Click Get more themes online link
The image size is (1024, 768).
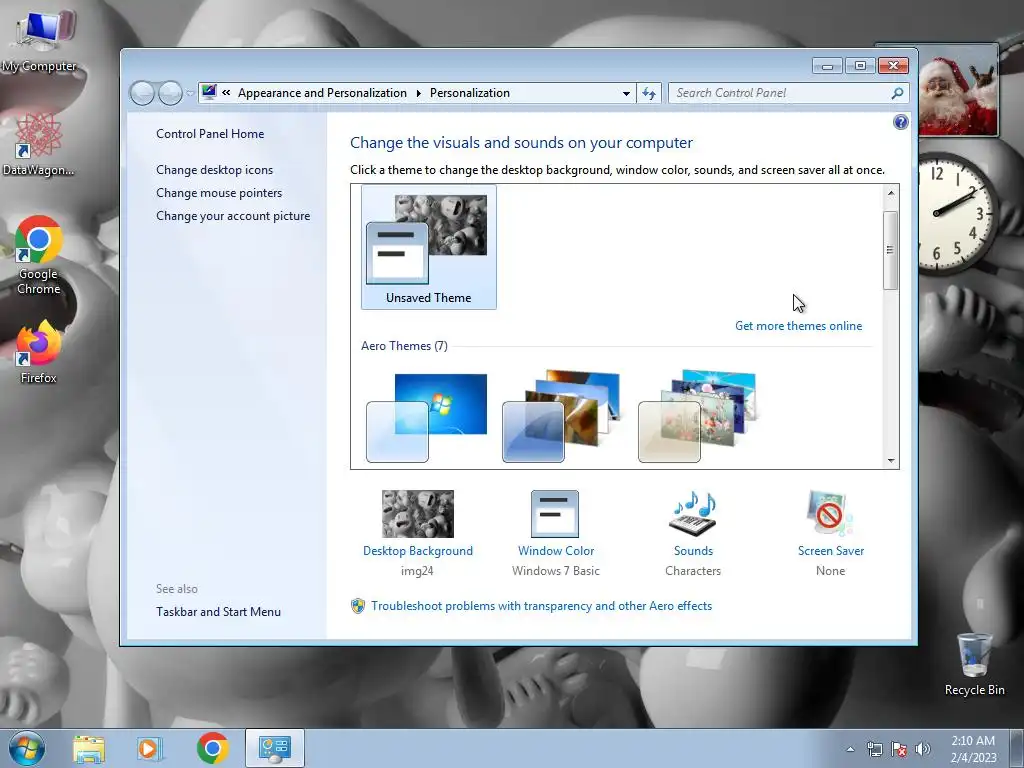point(798,326)
